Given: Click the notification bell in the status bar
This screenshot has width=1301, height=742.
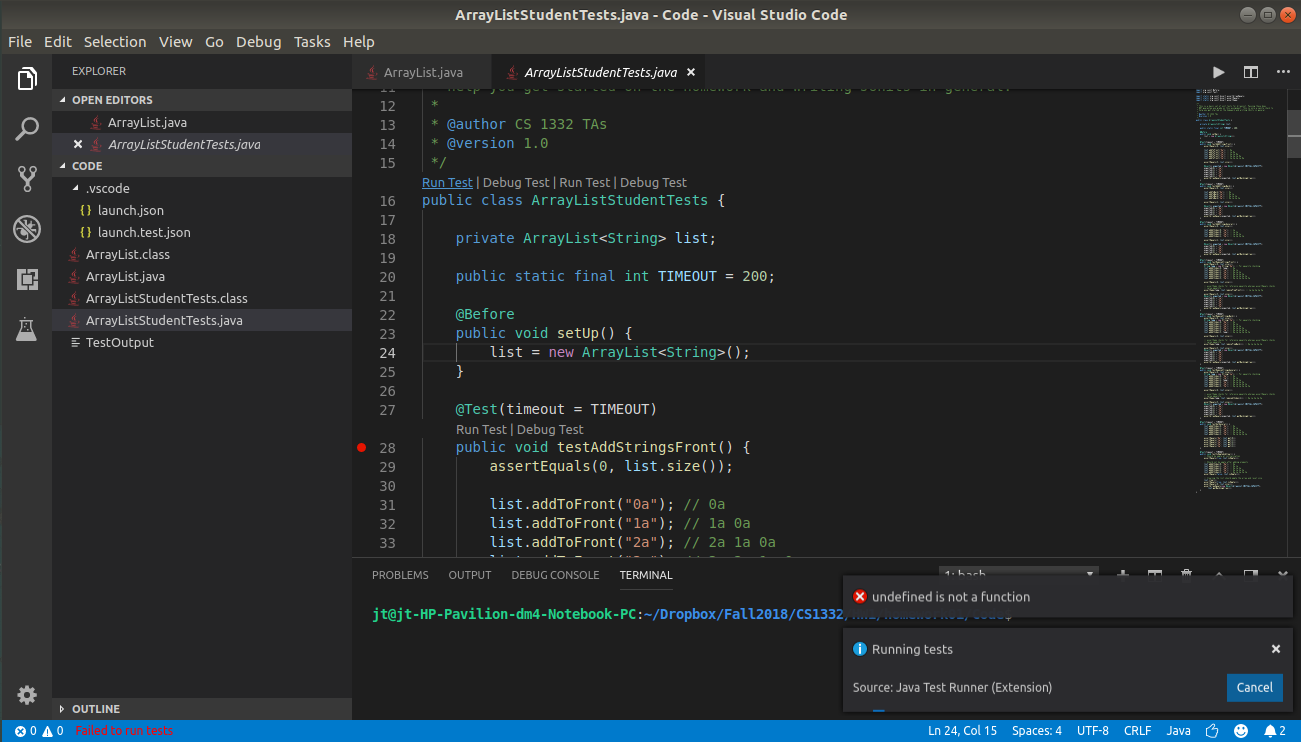Looking at the screenshot, I should 1271,730.
